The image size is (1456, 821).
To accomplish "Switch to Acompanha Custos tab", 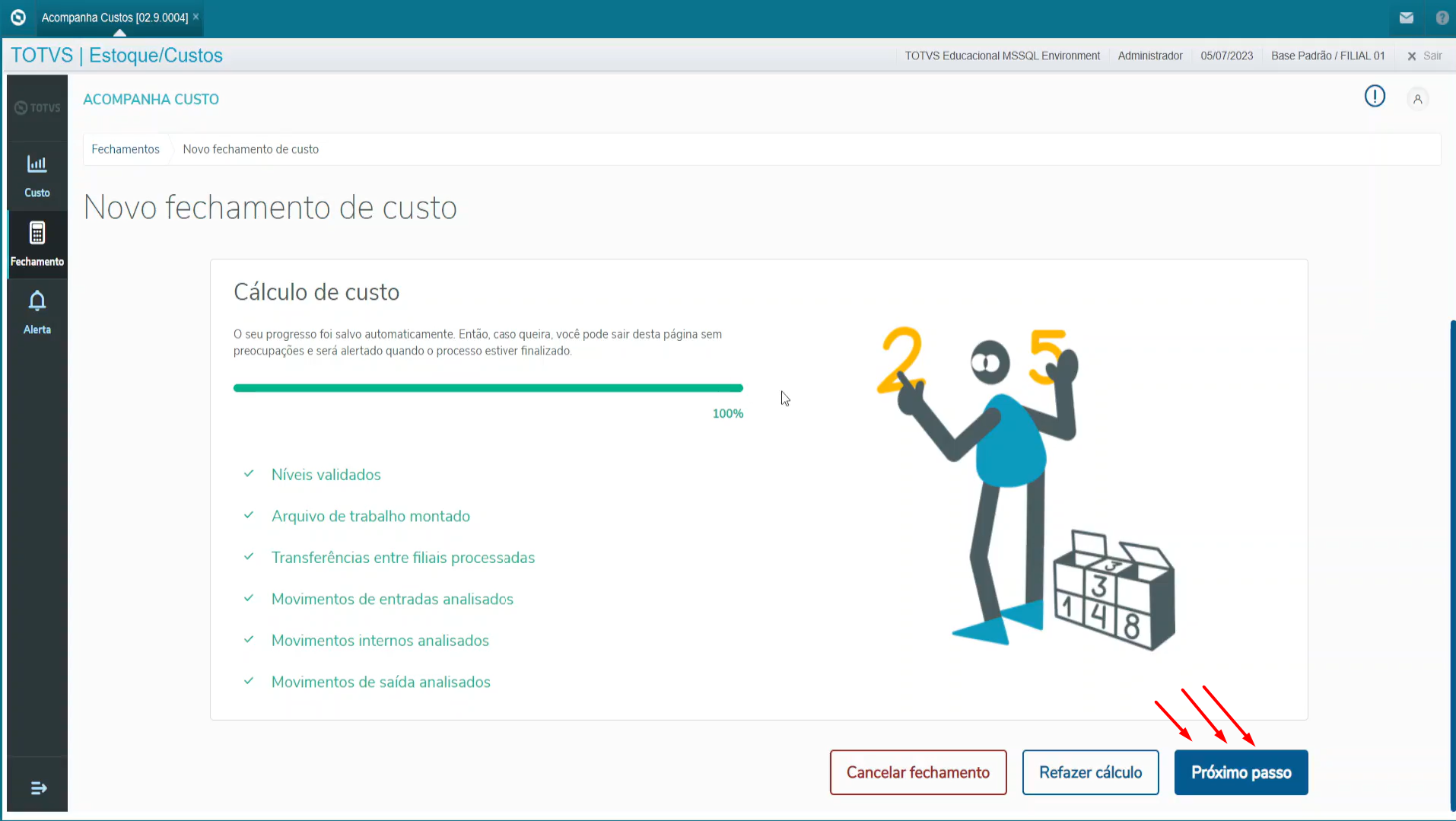I will (114, 18).
